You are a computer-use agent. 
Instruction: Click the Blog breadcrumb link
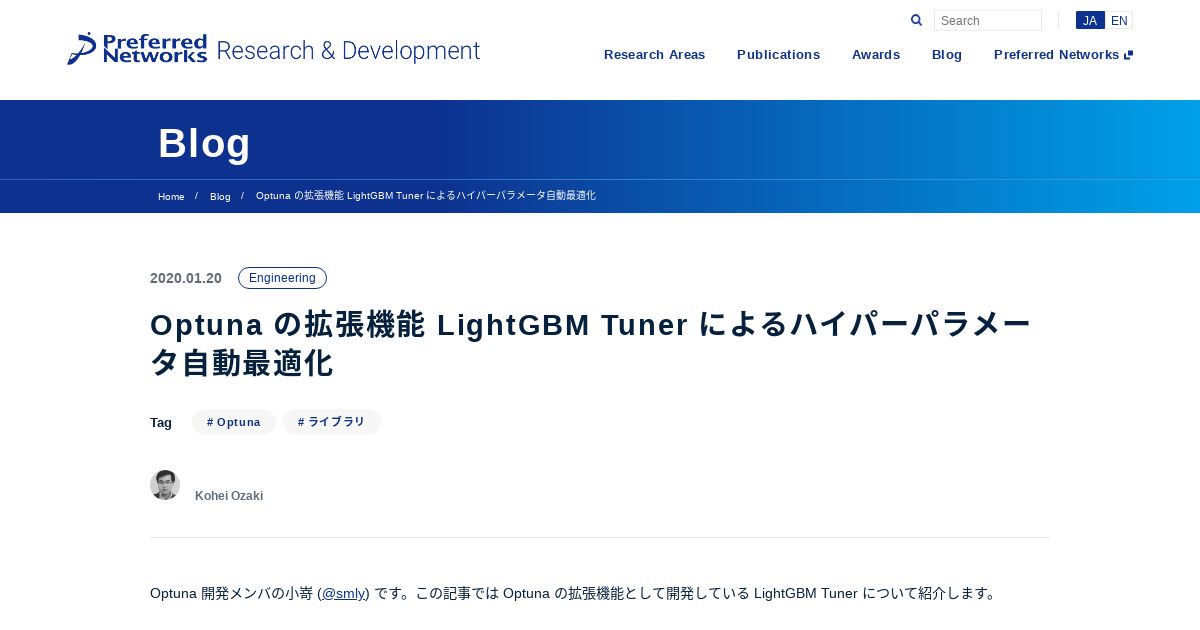[x=220, y=196]
